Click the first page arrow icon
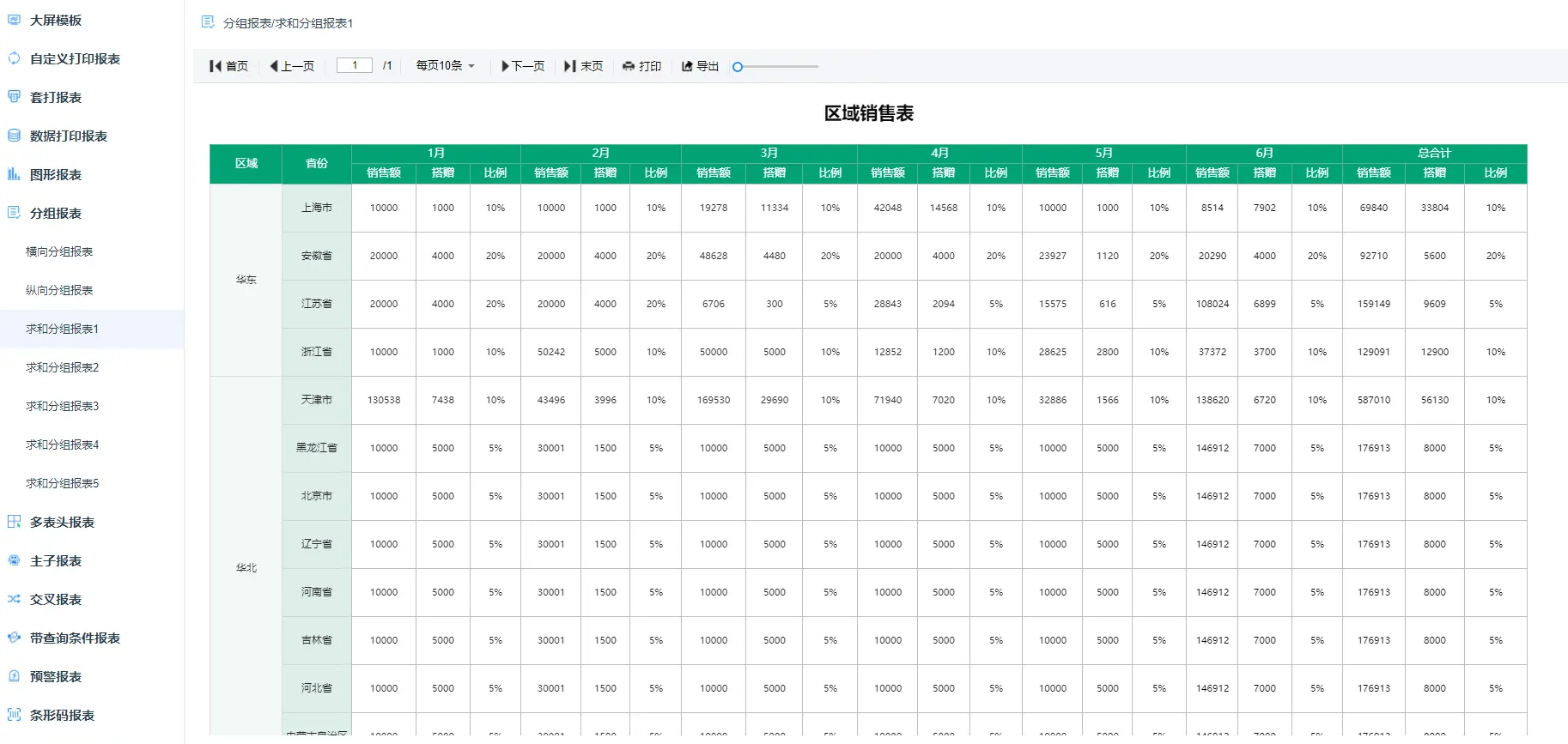 (x=215, y=66)
